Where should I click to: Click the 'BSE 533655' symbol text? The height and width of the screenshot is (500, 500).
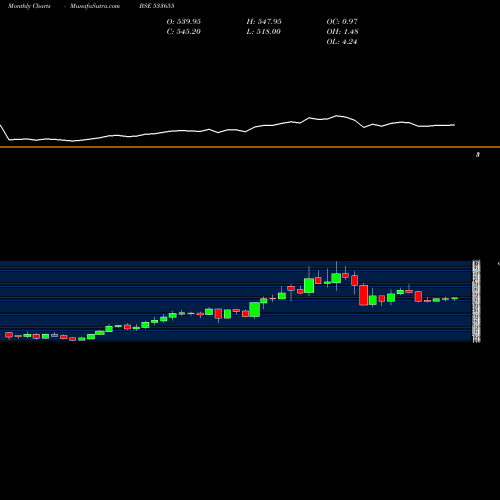157,6
